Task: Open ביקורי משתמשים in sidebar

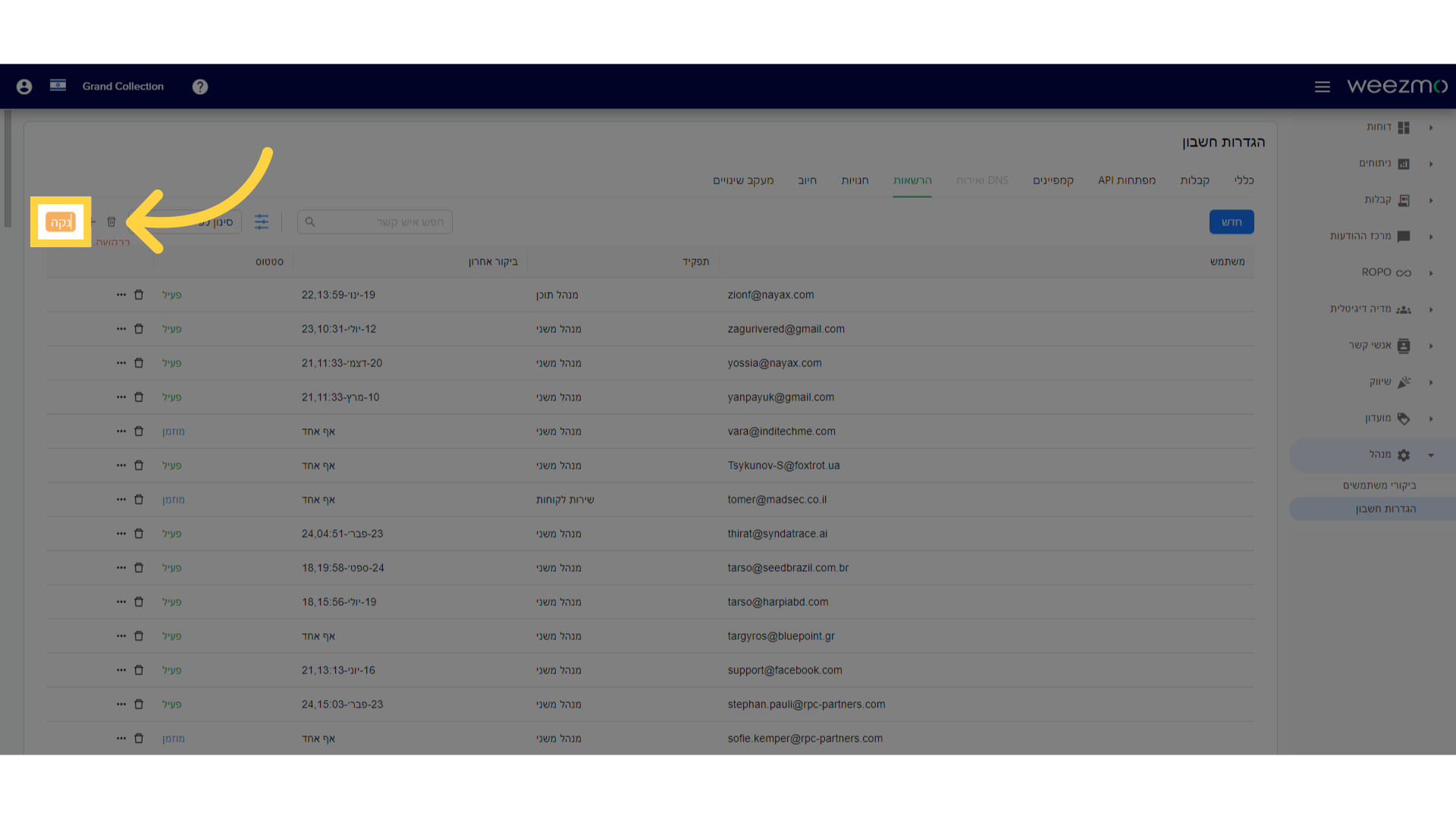Action: [1379, 485]
